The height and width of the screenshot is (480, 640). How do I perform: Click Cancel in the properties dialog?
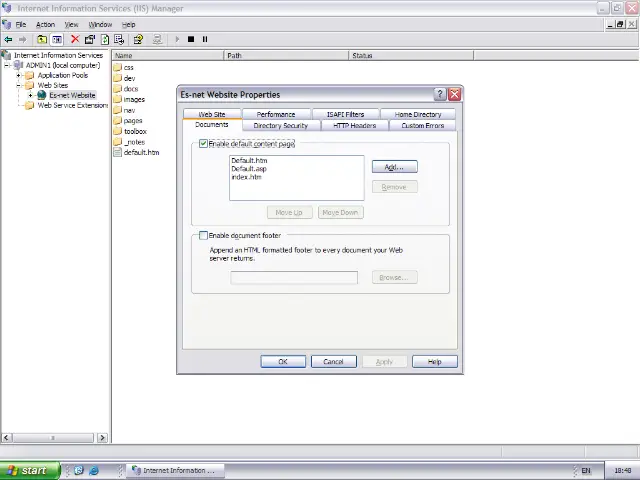pyautogui.click(x=333, y=362)
